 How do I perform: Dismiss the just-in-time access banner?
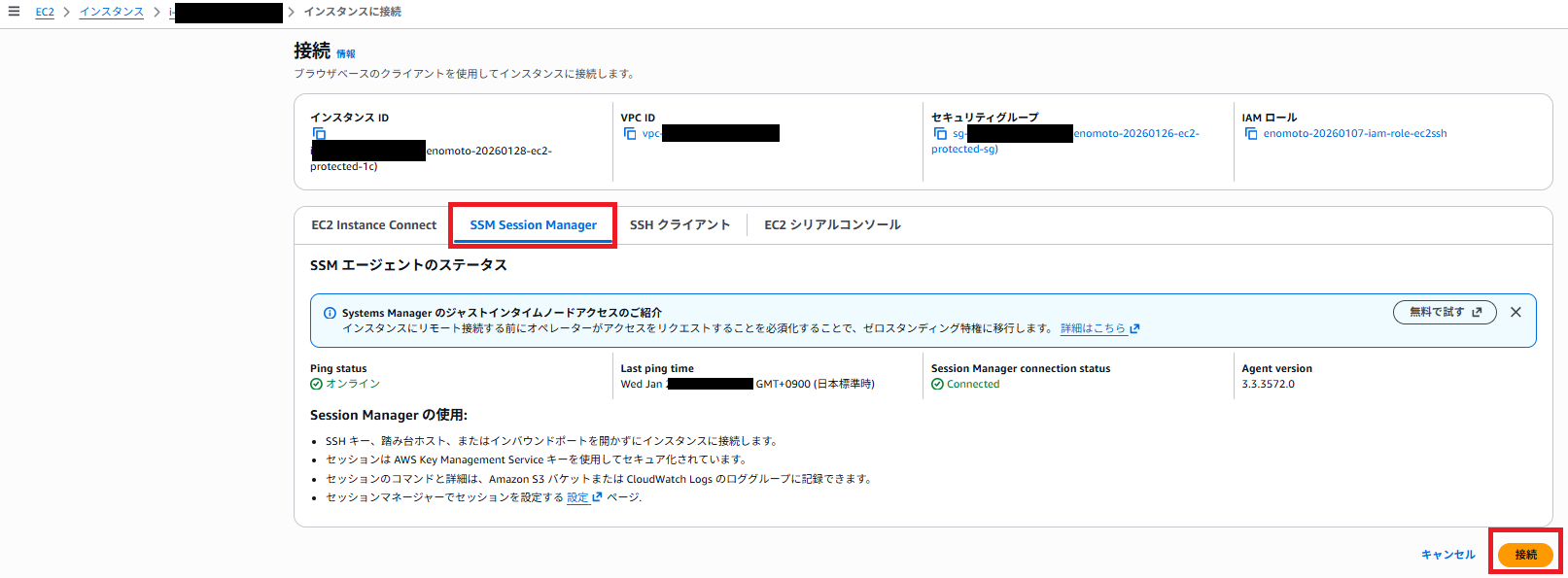[x=1516, y=312]
